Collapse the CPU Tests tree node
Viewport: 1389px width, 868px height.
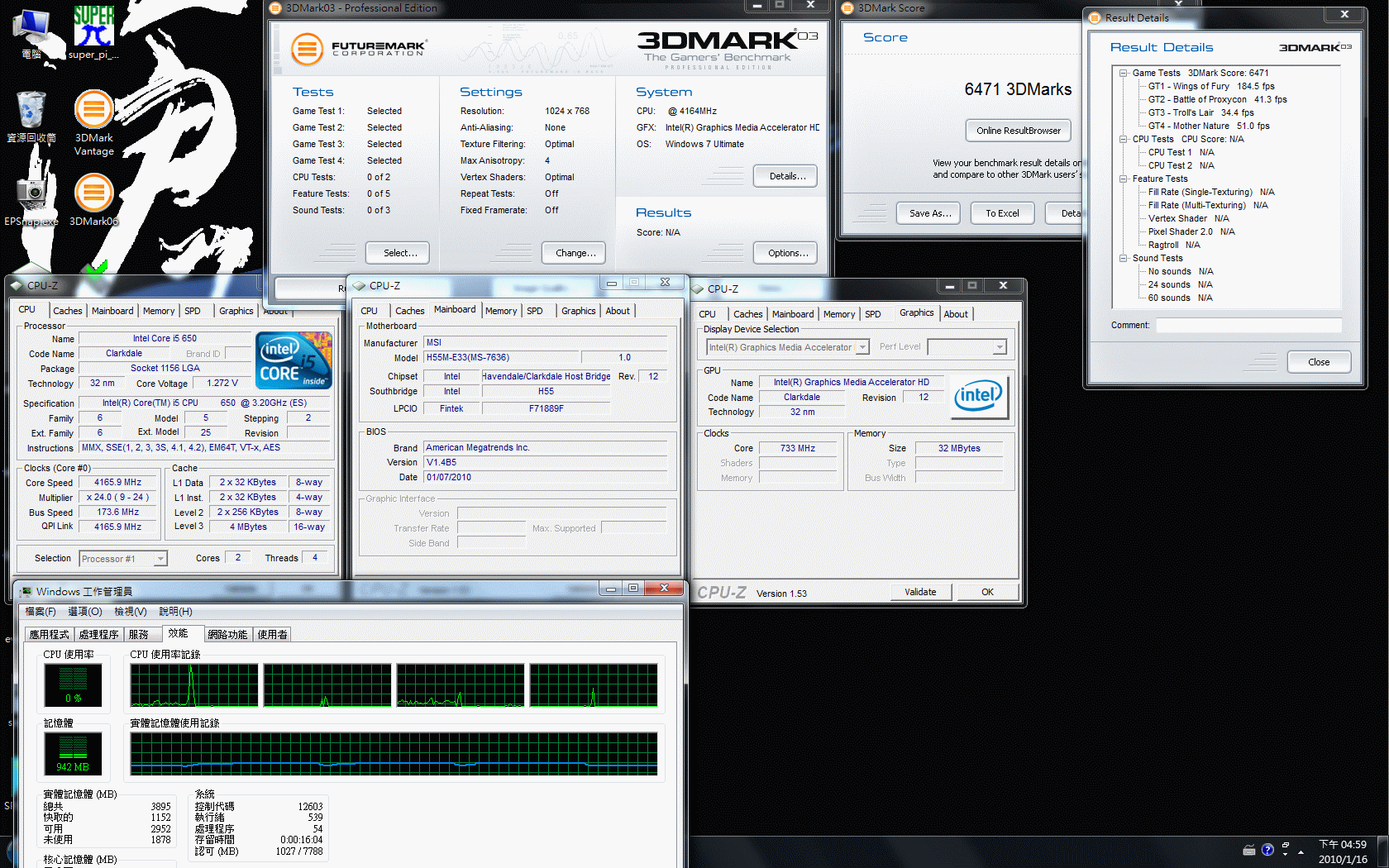pos(1124,139)
